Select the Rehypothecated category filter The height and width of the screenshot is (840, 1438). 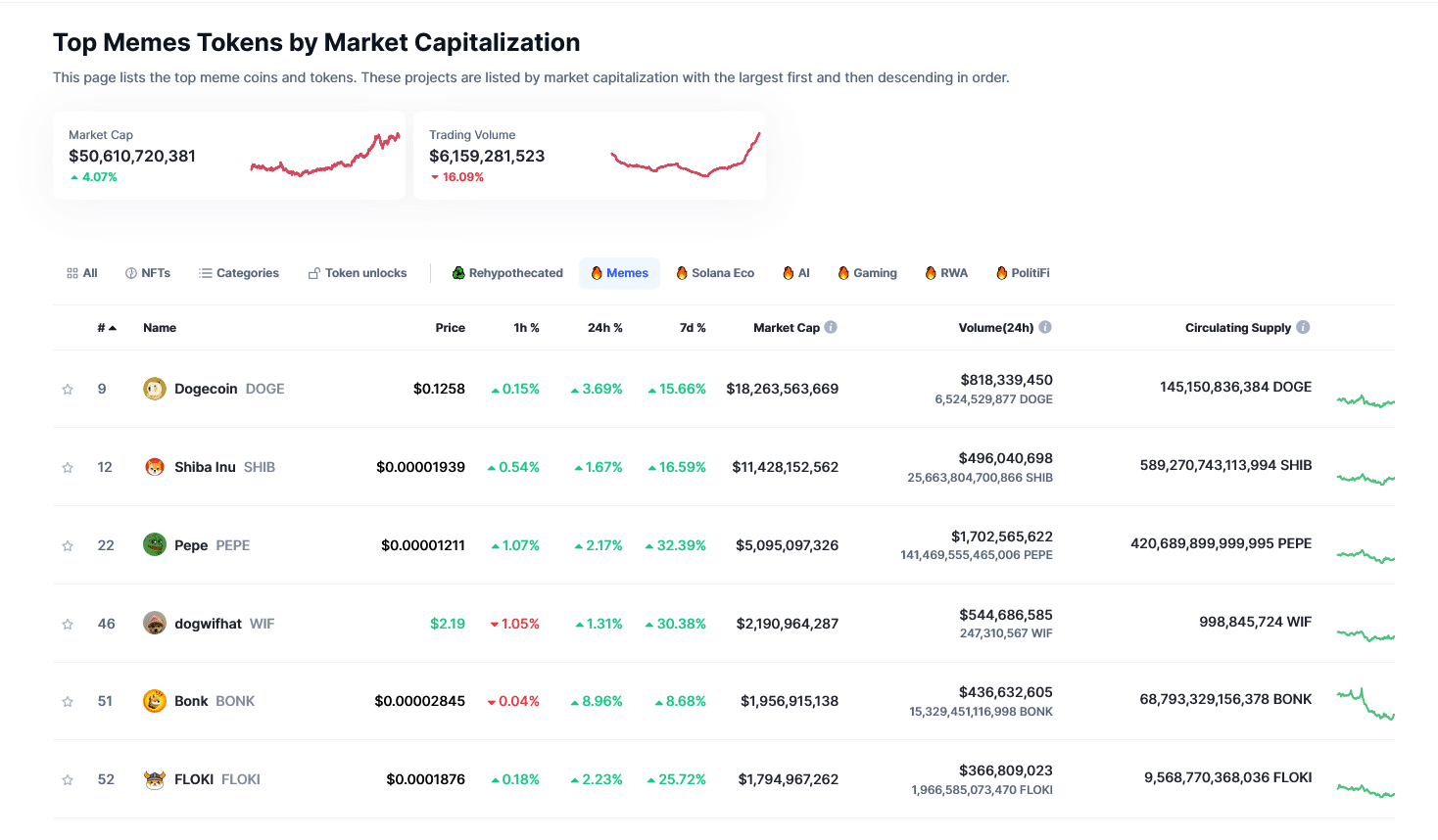tap(507, 273)
